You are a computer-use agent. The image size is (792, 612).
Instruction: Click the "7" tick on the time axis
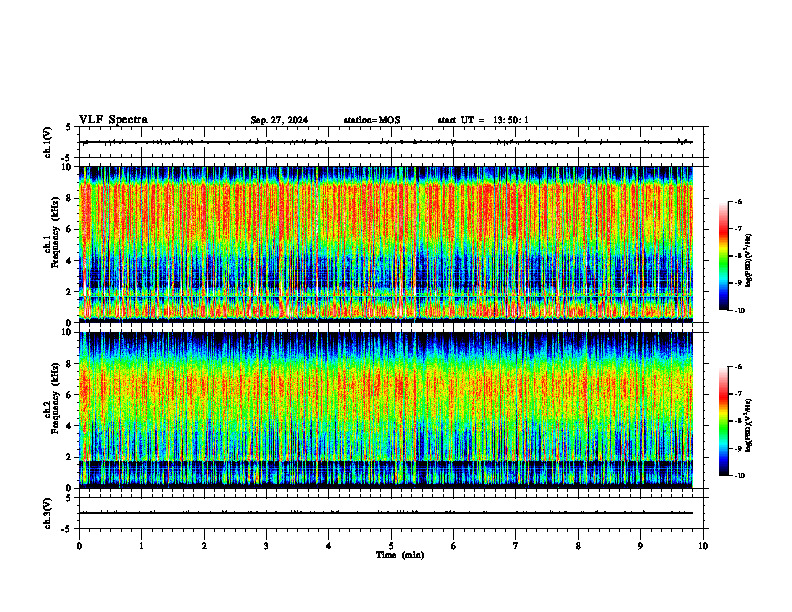point(516,546)
